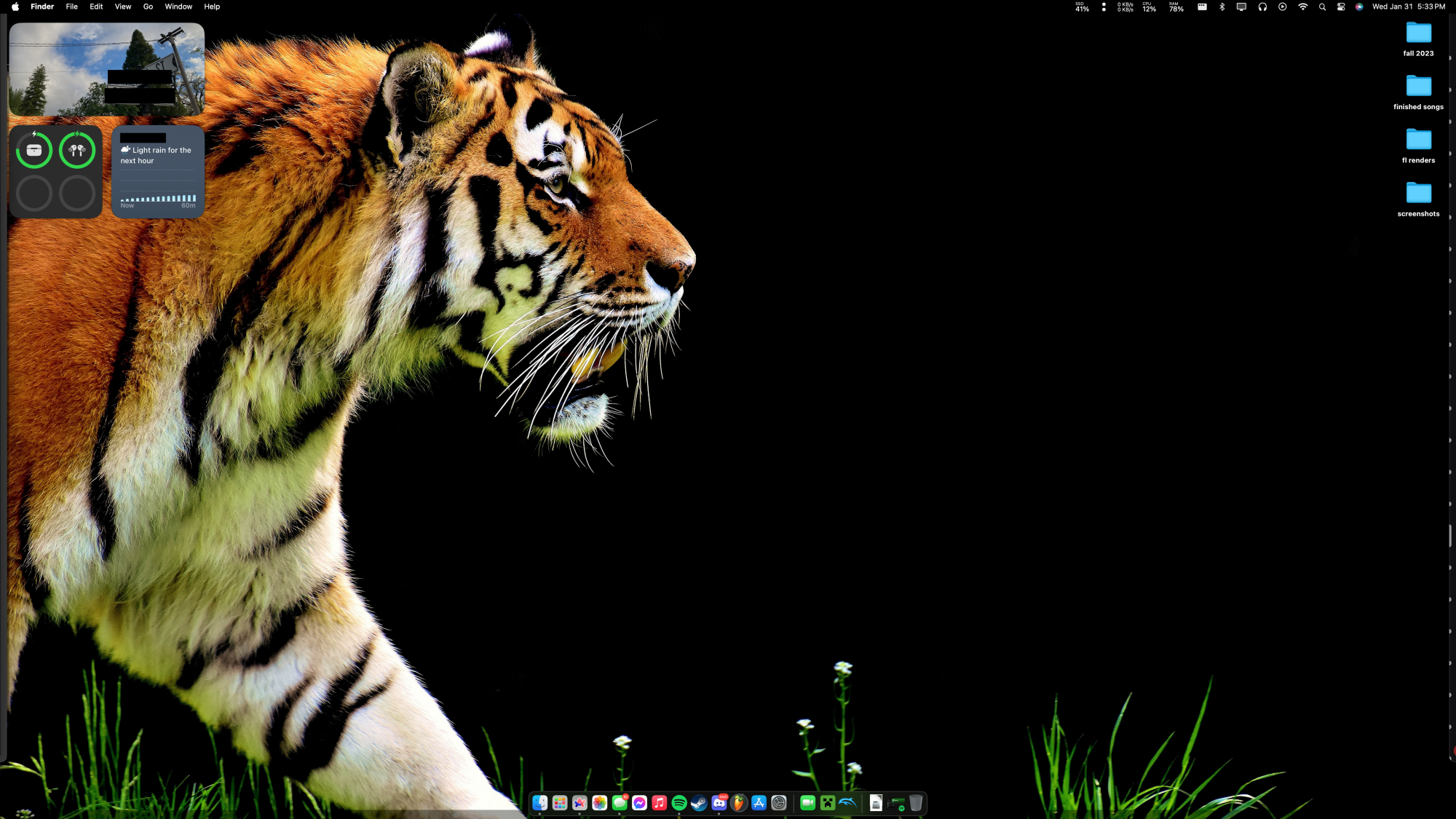Launch Steam from the Dock
This screenshot has width=1456, height=819.
[x=698, y=803]
